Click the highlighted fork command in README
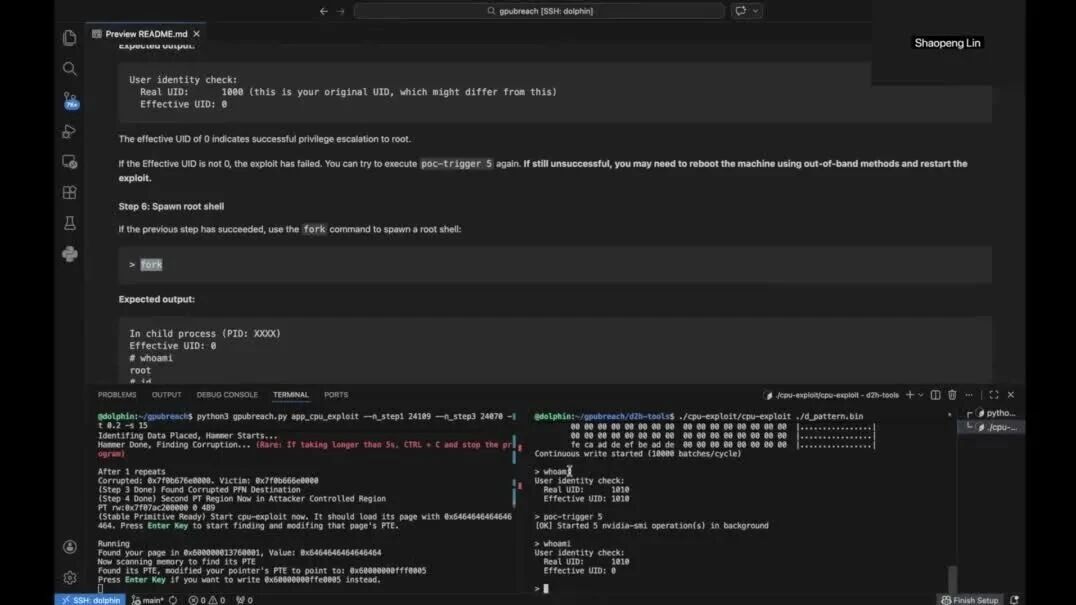 151,264
